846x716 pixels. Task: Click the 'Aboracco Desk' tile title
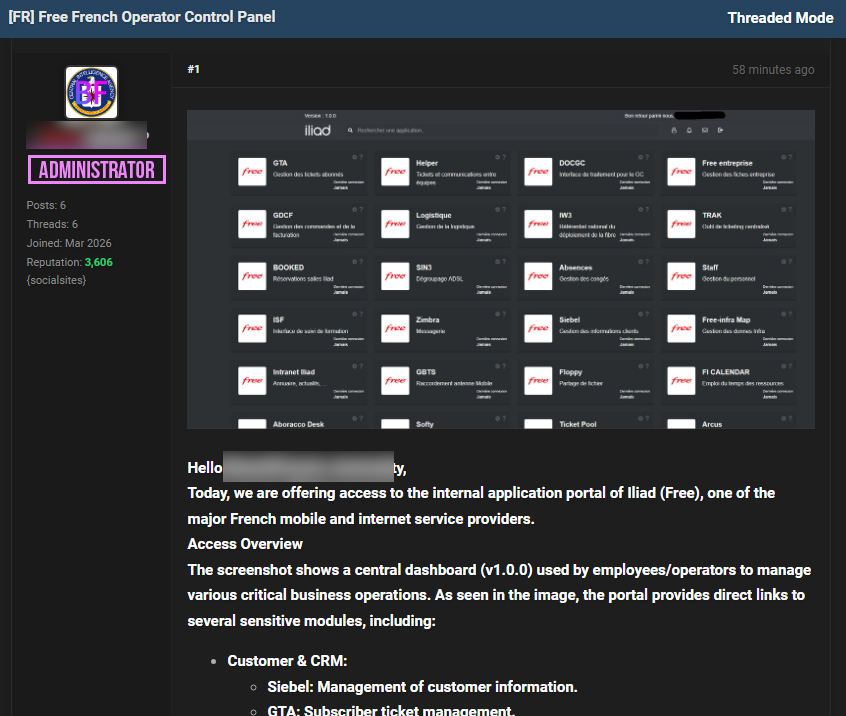(x=298, y=424)
